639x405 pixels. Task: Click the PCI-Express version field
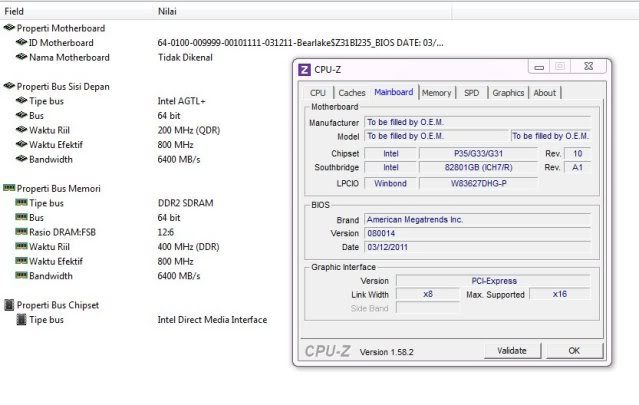493,281
